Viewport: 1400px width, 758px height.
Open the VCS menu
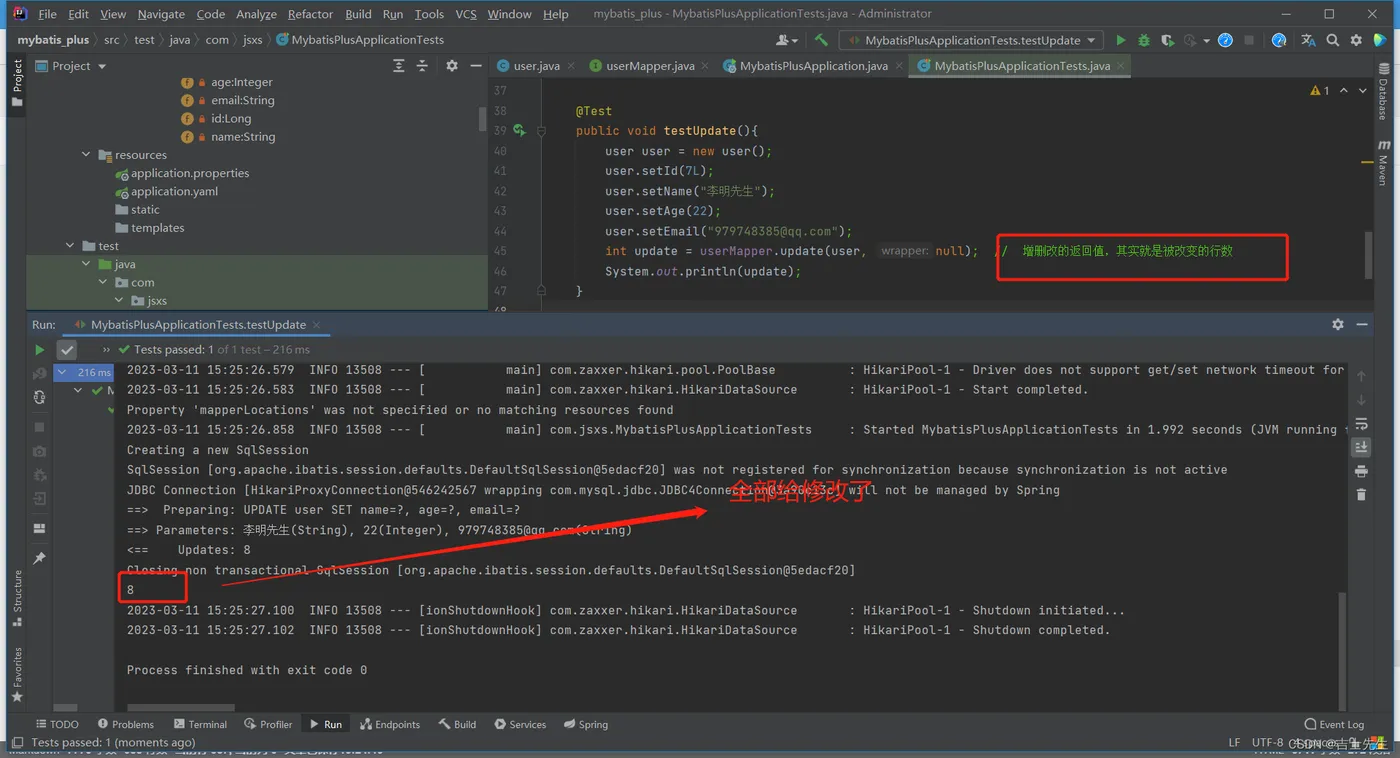coord(466,14)
